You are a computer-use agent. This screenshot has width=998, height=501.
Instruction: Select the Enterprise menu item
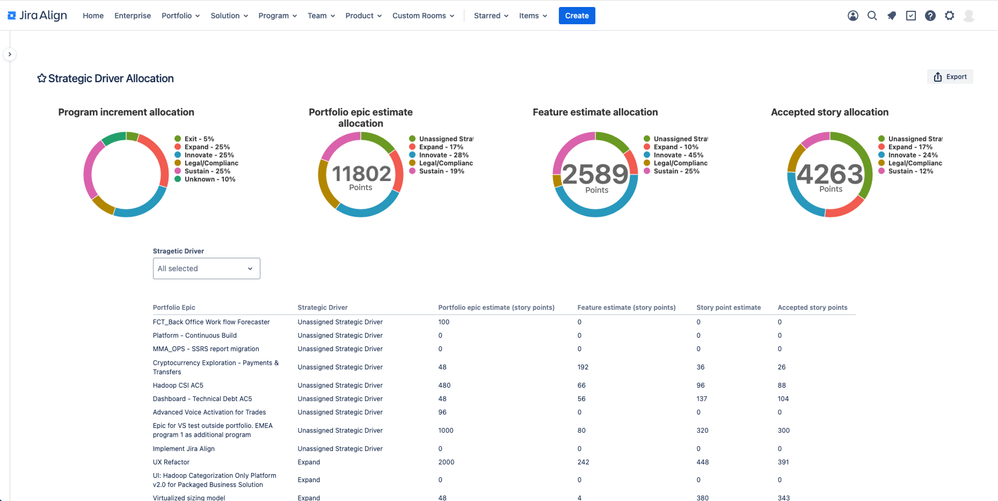(x=132, y=16)
